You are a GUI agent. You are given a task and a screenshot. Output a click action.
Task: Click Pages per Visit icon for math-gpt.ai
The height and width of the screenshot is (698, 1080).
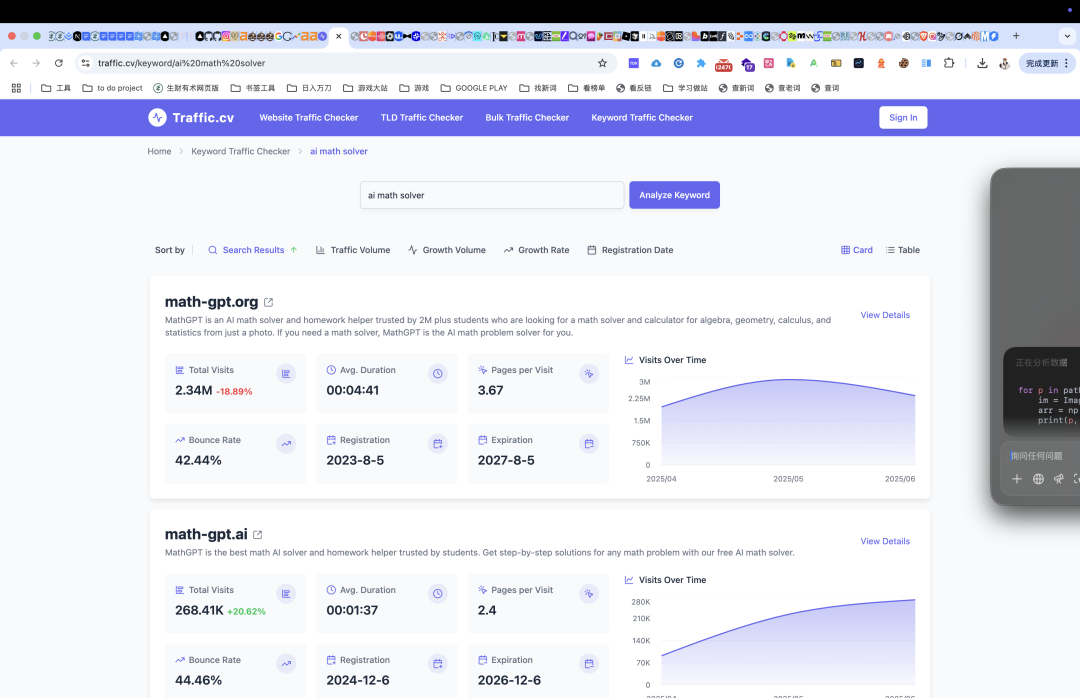[x=589, y=593]
